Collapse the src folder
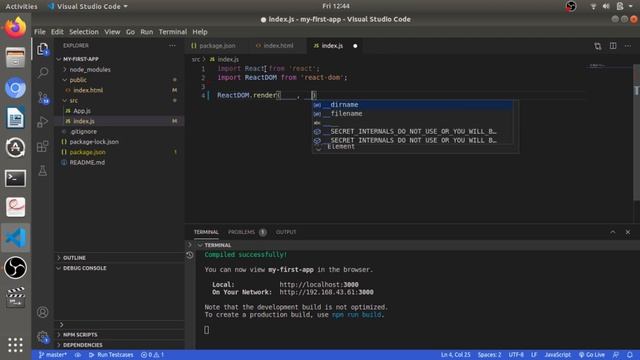The height and width of the screenshot is (360, 640). [x=118, y=100]
